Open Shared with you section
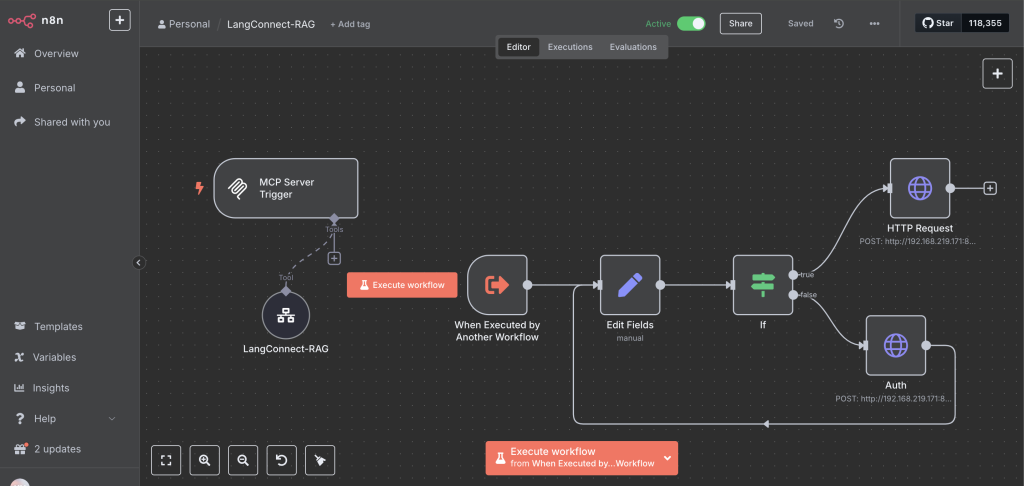 (x=72, y=122)
